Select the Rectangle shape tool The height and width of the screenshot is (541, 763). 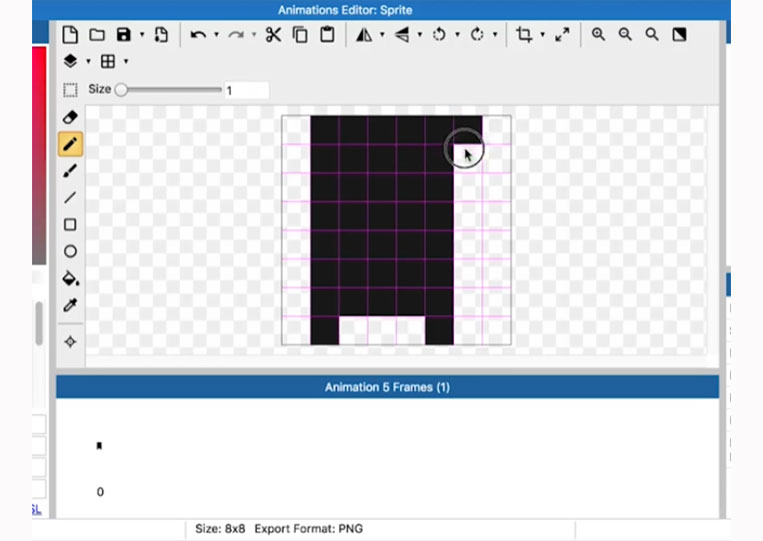click(71, 224)
